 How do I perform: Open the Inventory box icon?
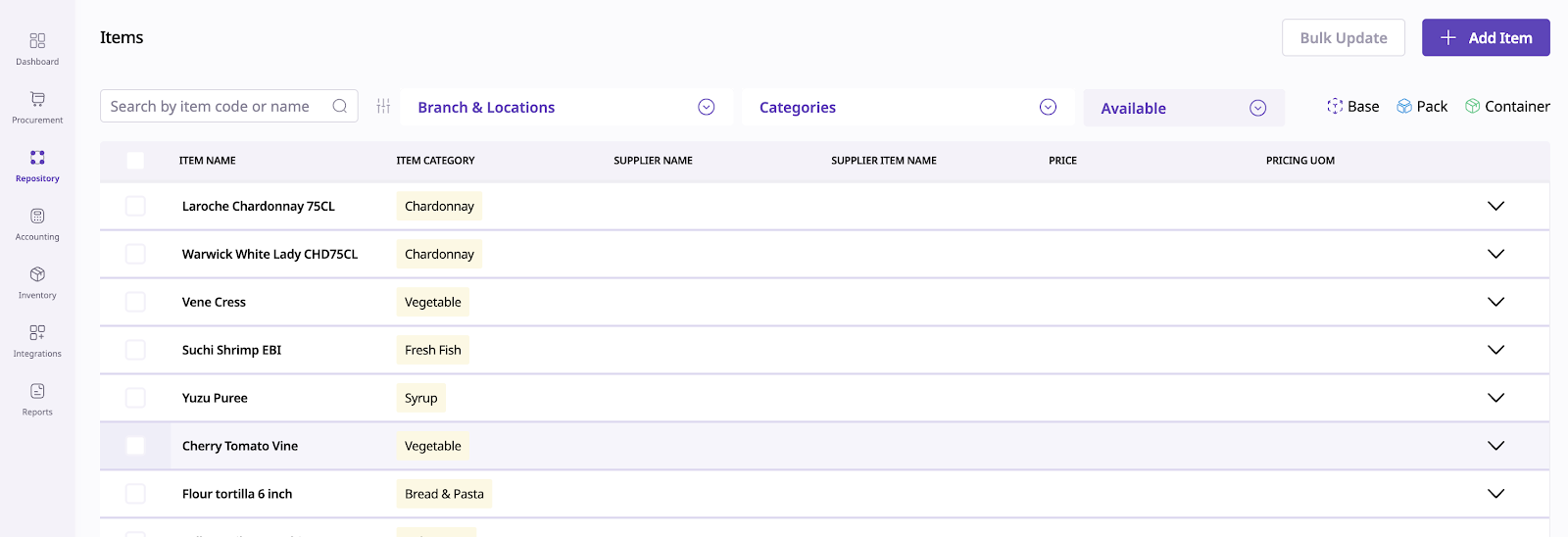tap(37, 274)
